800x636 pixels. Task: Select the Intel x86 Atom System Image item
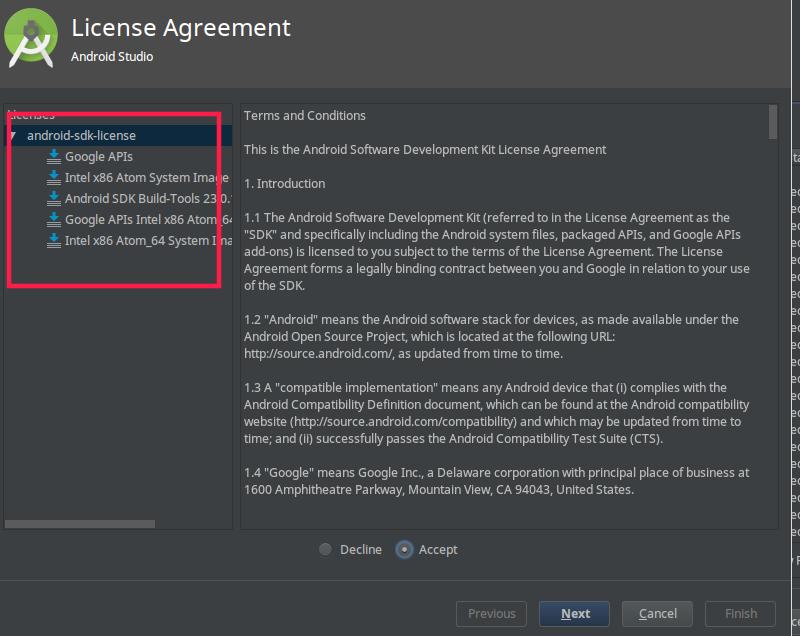(147, 177)
